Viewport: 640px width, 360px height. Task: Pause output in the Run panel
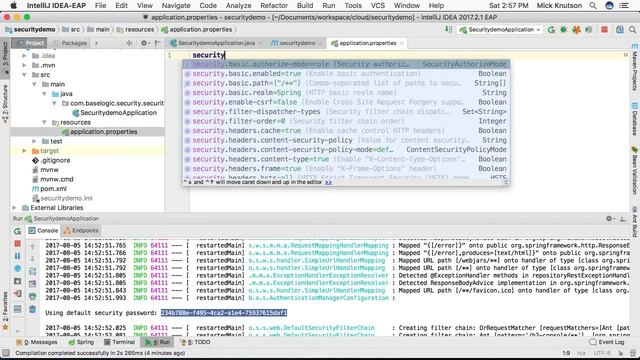pos(17,256)
